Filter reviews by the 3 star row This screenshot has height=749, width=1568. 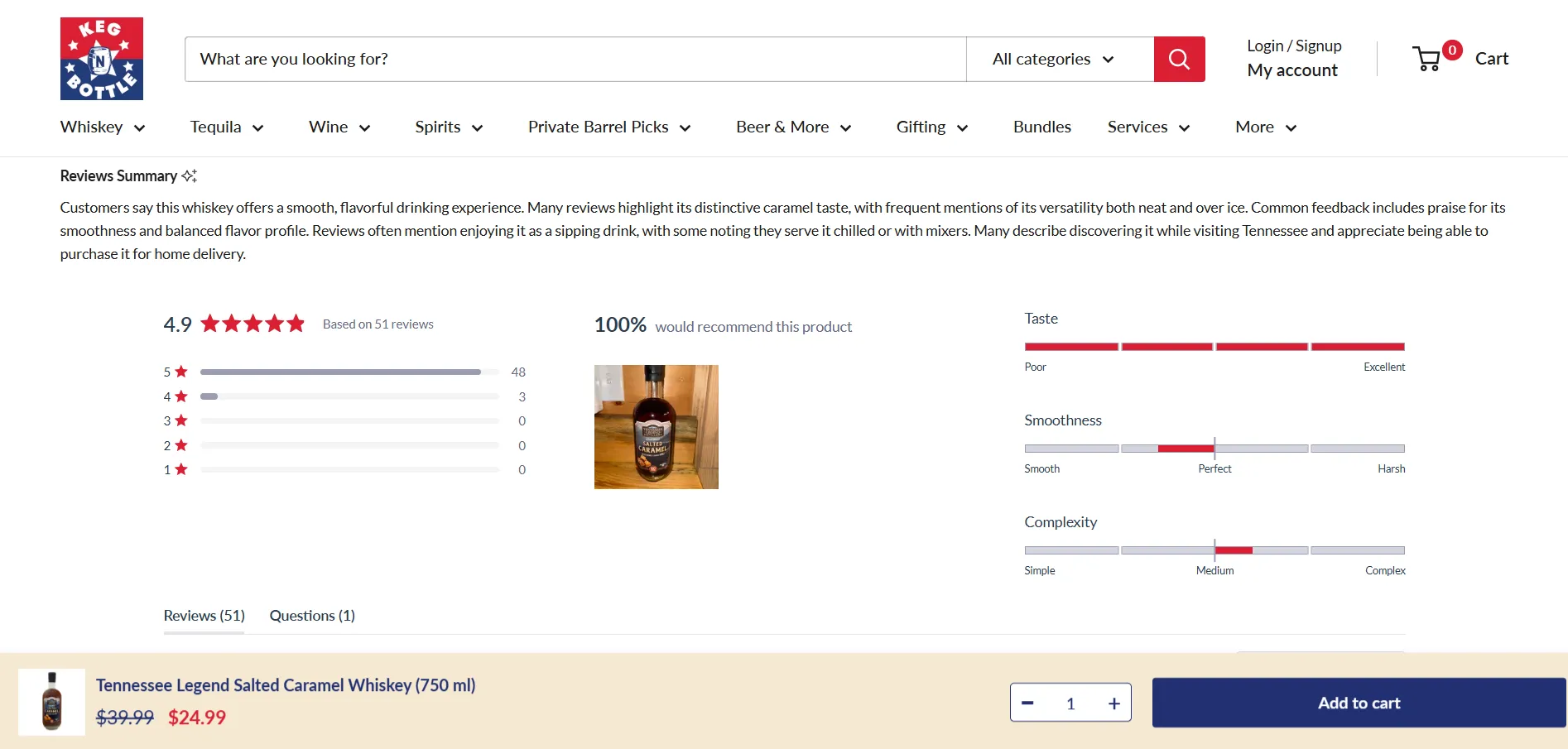[x=344, y=420]
